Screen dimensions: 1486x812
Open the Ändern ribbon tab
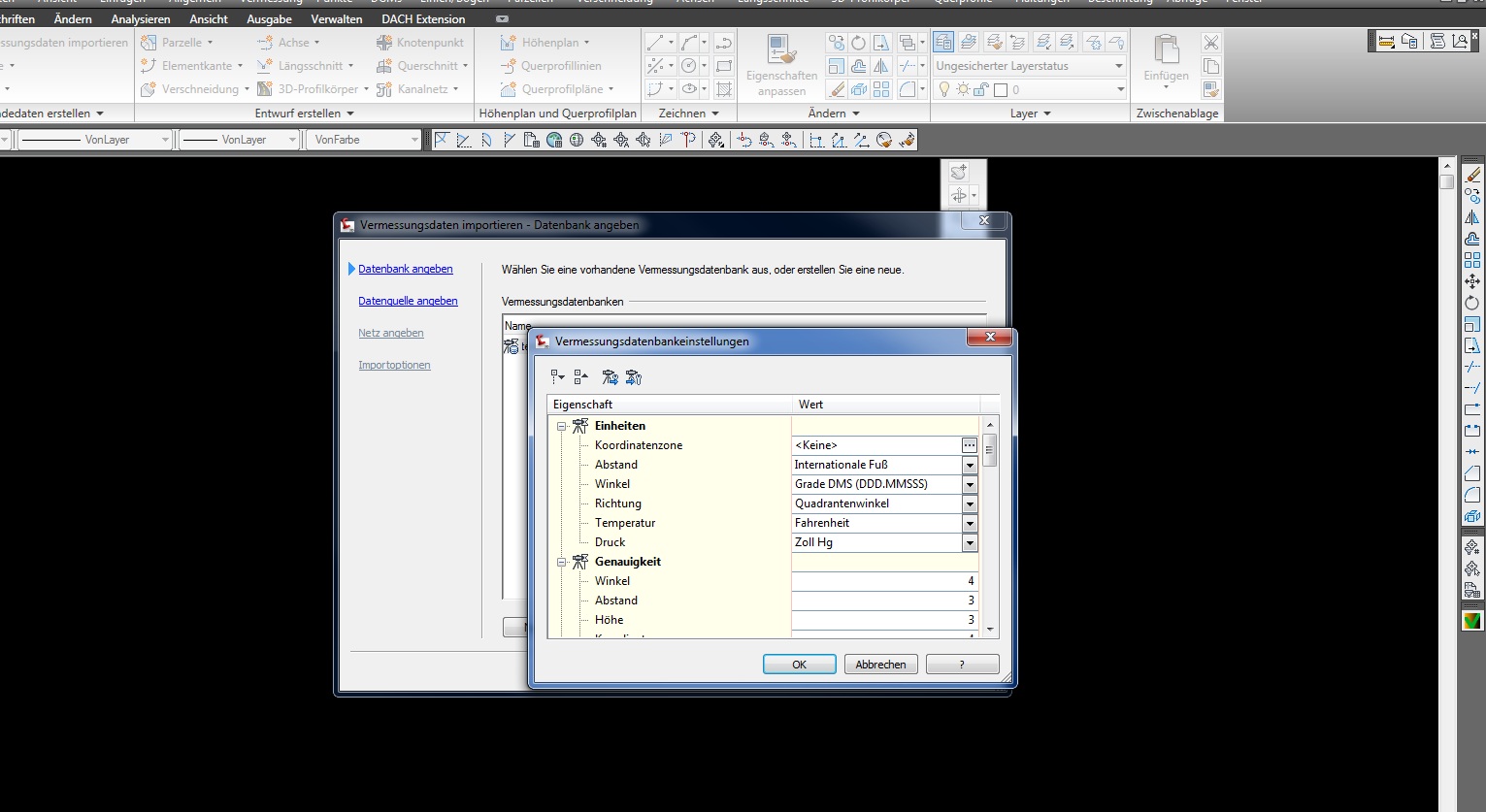click(x=73, y=18)
